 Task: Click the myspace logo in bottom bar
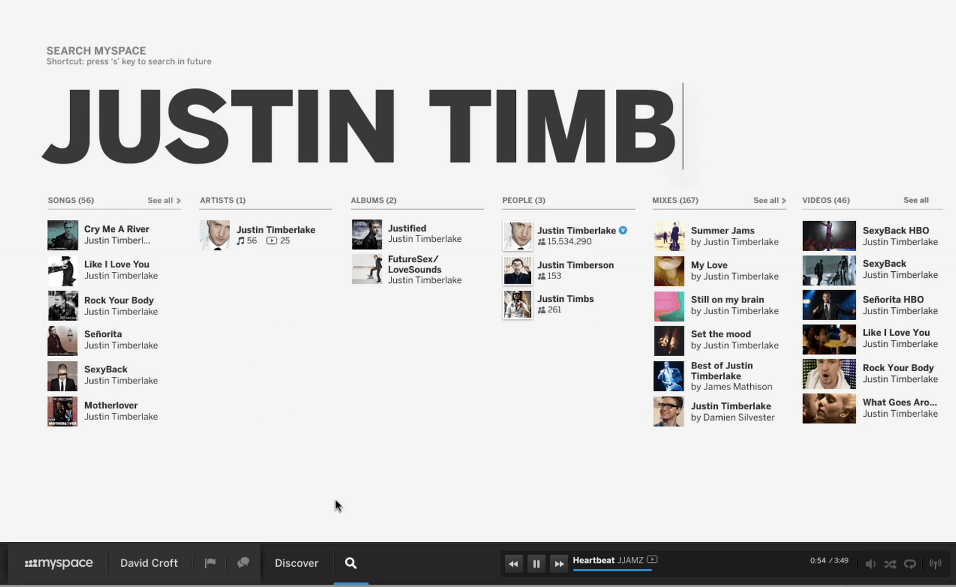59,563
